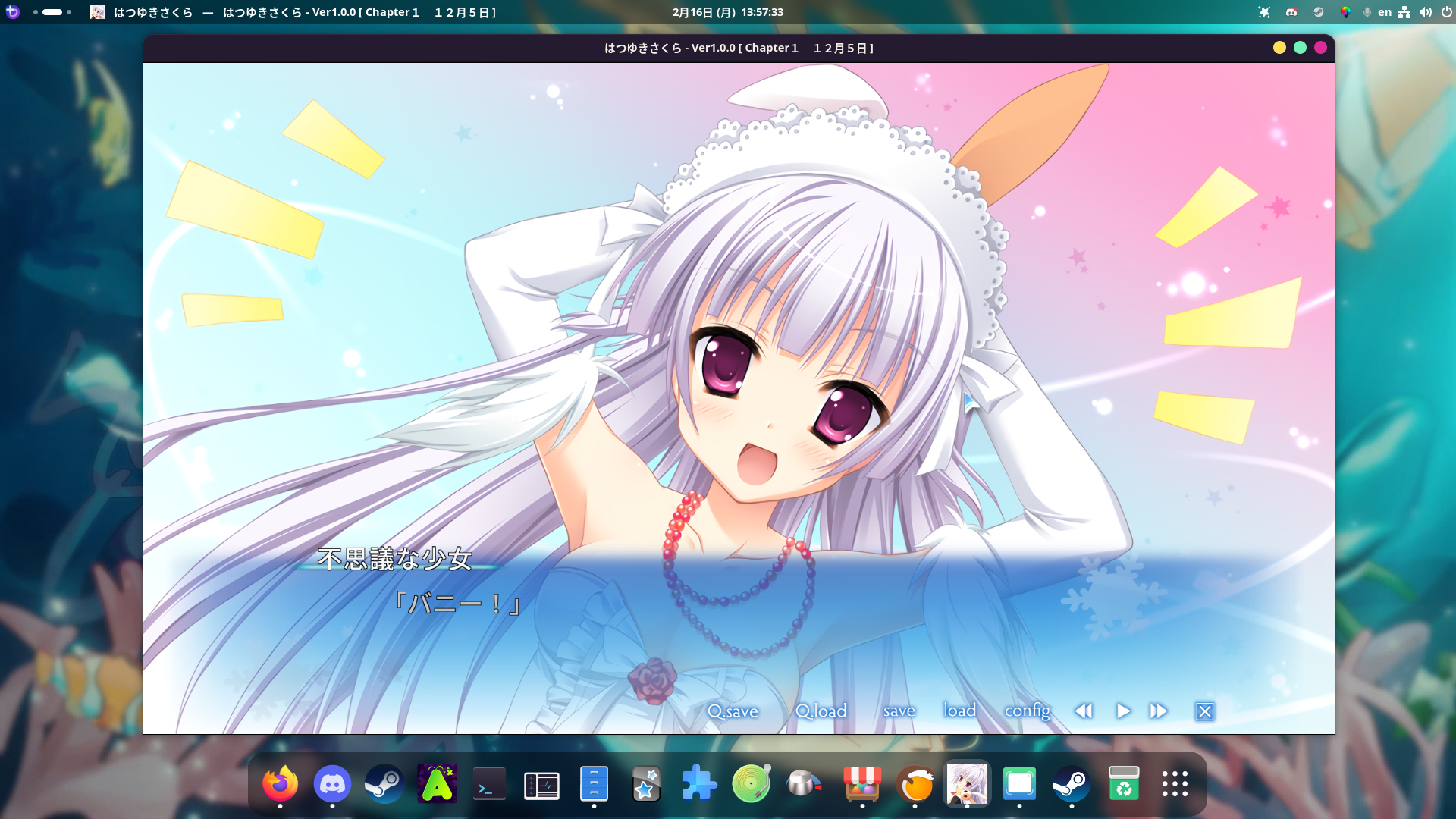Viewport: 1456px width, 819px height.
Task: Open the green recycle trash icon
Action: (x=1123, y=784)
